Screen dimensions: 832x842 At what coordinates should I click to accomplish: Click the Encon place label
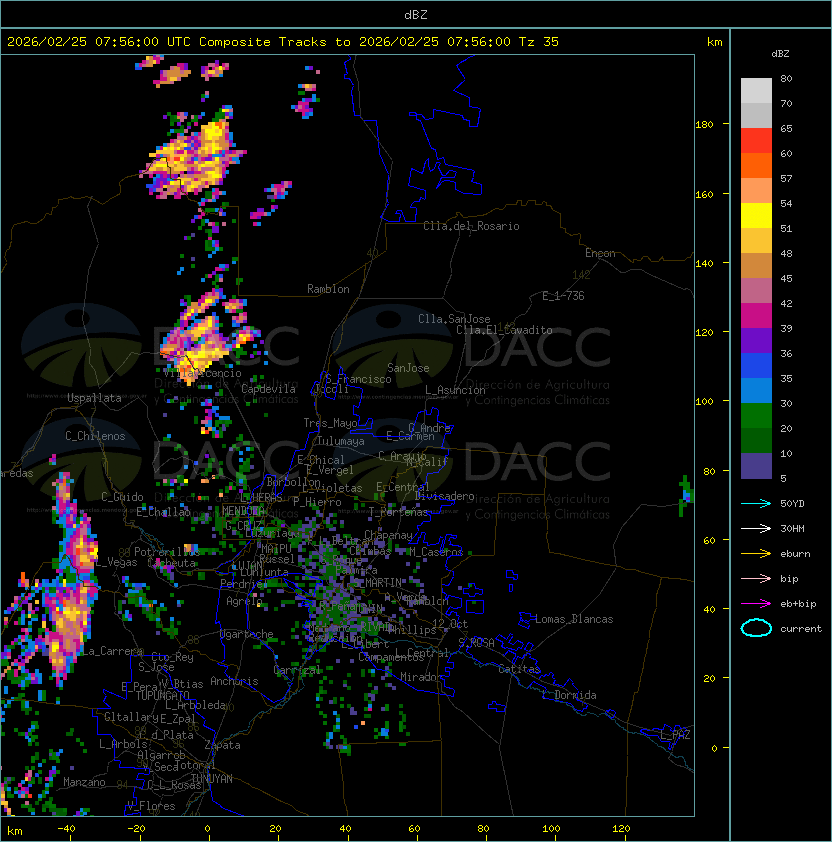[x=600, y=253]
